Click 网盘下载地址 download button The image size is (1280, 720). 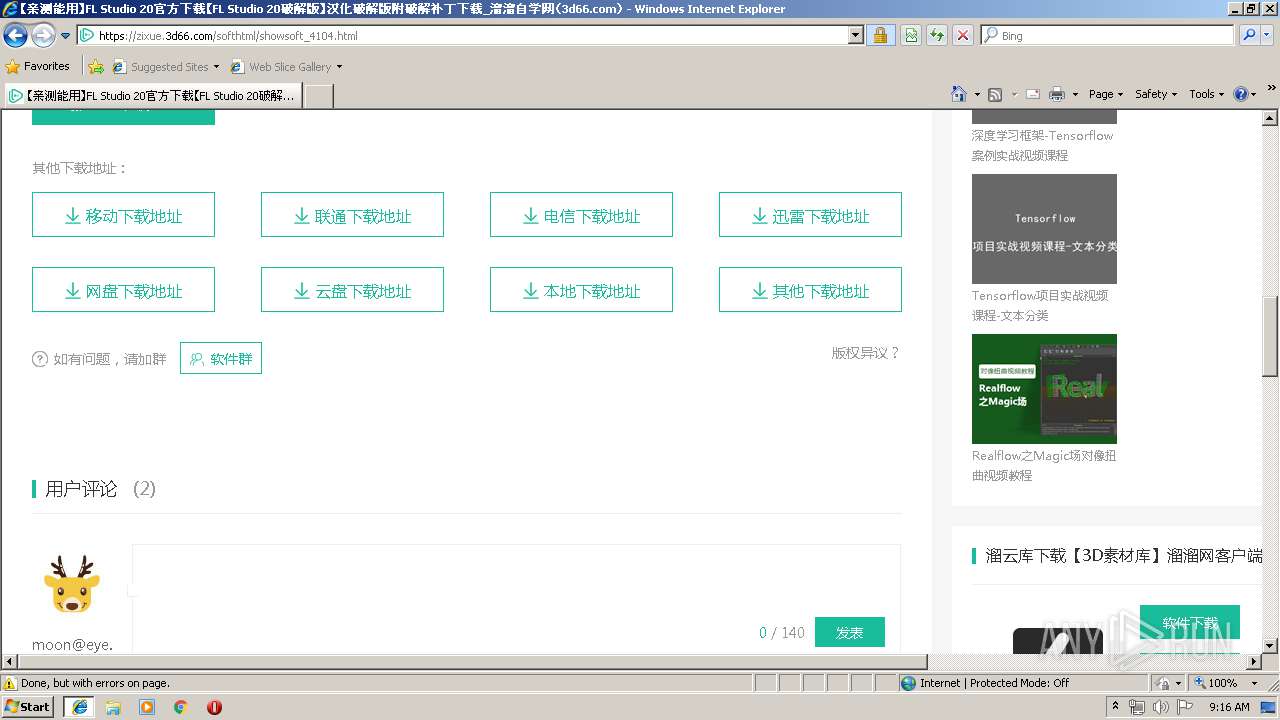[x=123, y=290]
